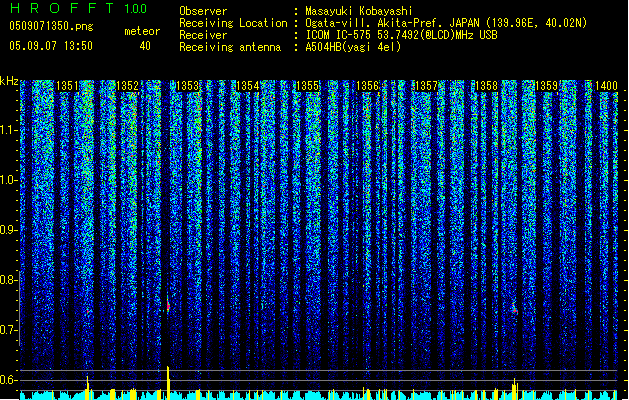Click the 1357 time marker
This screenshot has height=400, width=629.
point(427,86)
